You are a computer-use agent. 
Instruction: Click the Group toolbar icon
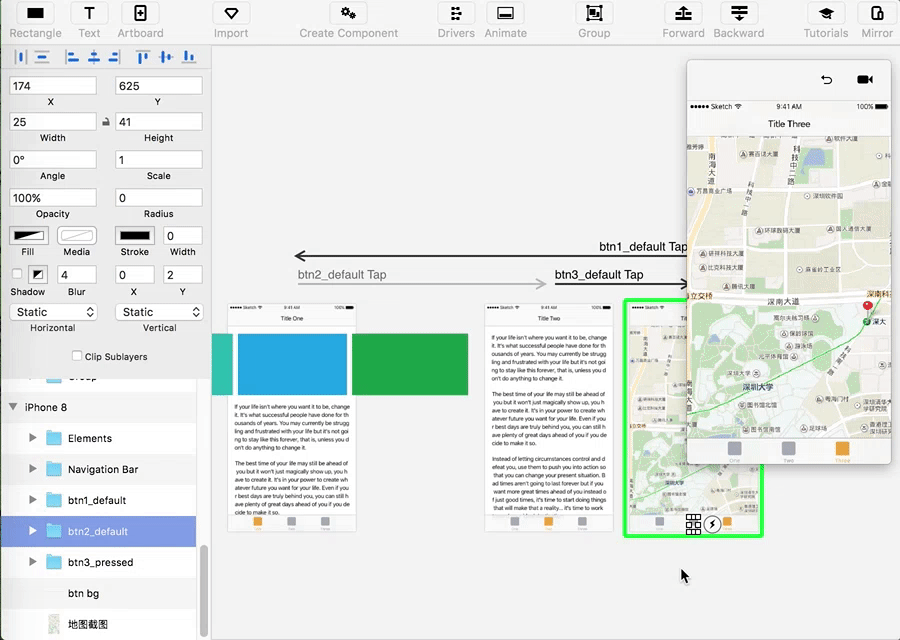594,14
